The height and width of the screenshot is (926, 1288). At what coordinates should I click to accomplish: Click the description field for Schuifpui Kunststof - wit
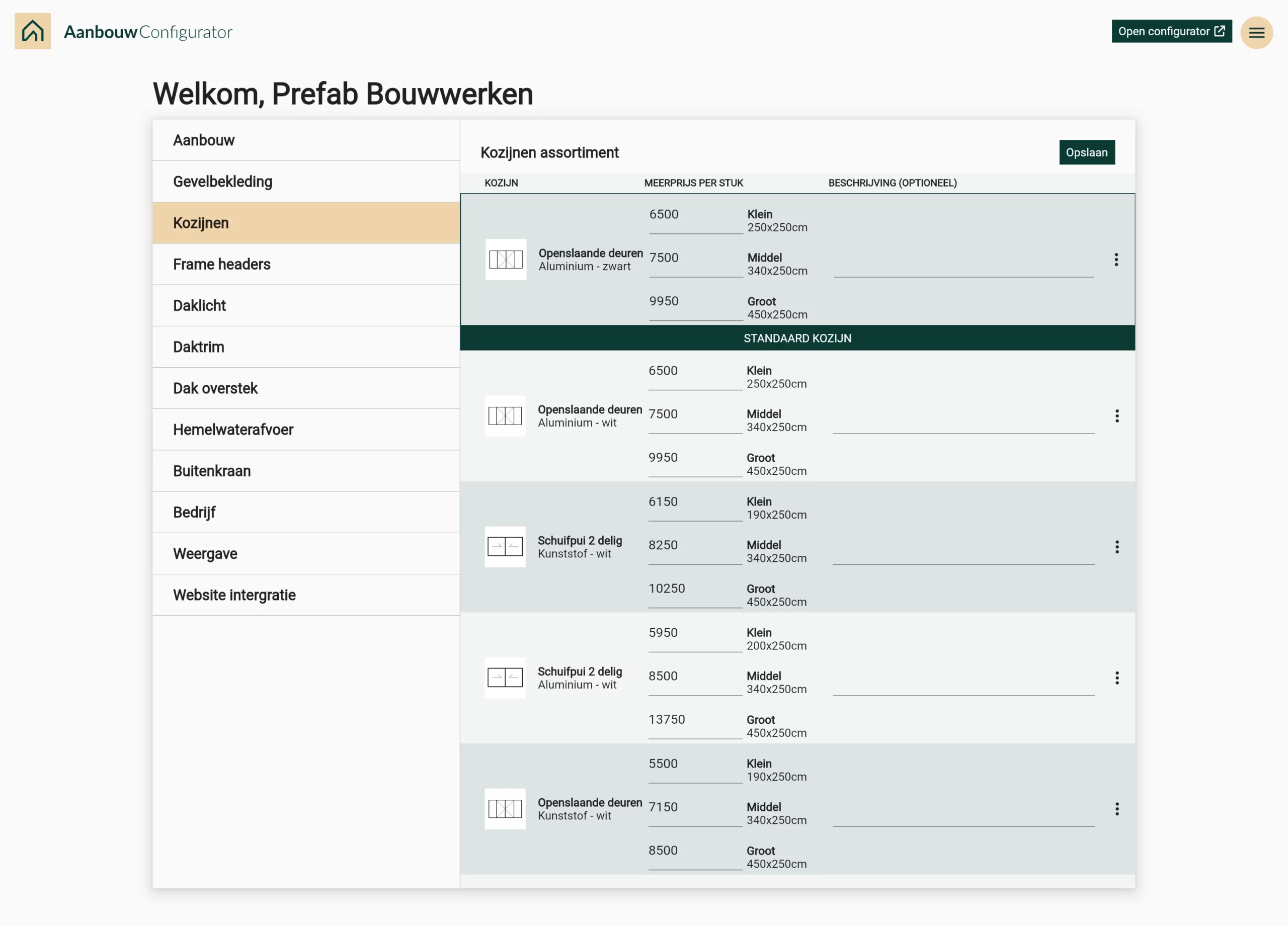pyautogui.click(x=963, y=551)
